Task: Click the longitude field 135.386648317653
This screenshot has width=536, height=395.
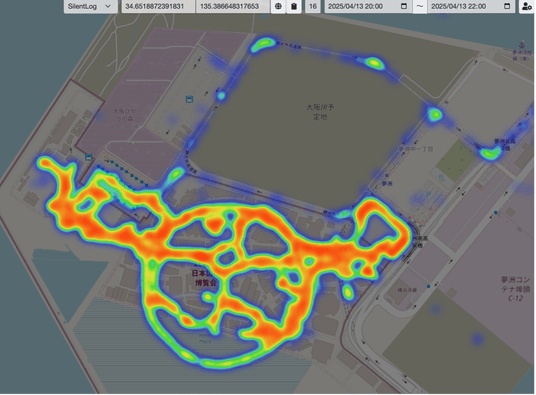Action: (x=232, y=6)
